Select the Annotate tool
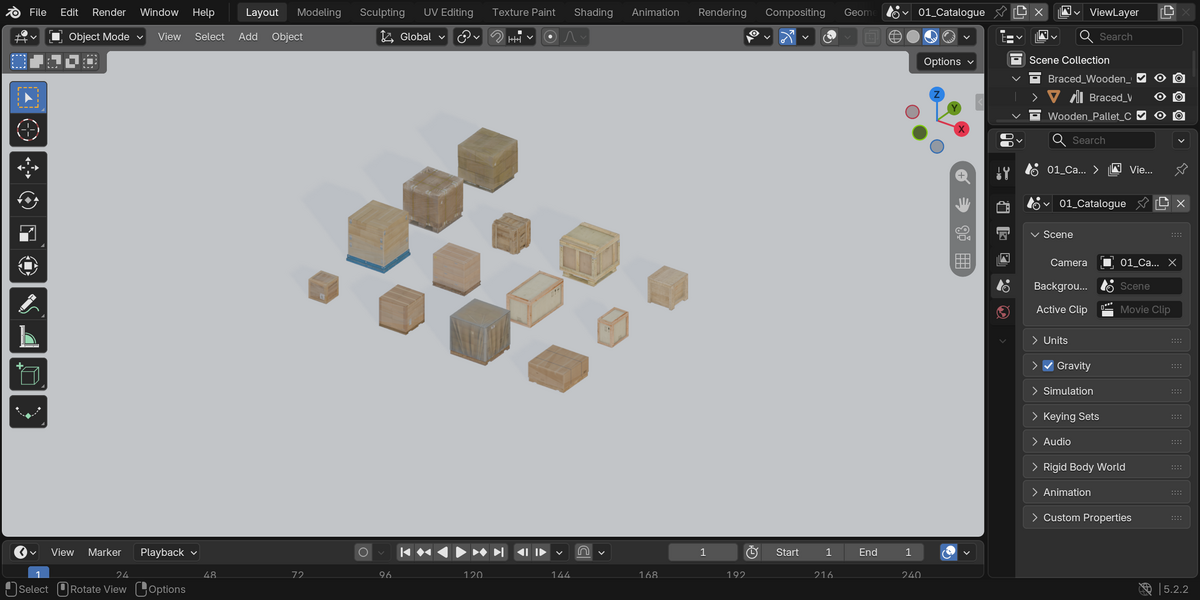The width and height of the screenshot is (1200, 600). 28,304
